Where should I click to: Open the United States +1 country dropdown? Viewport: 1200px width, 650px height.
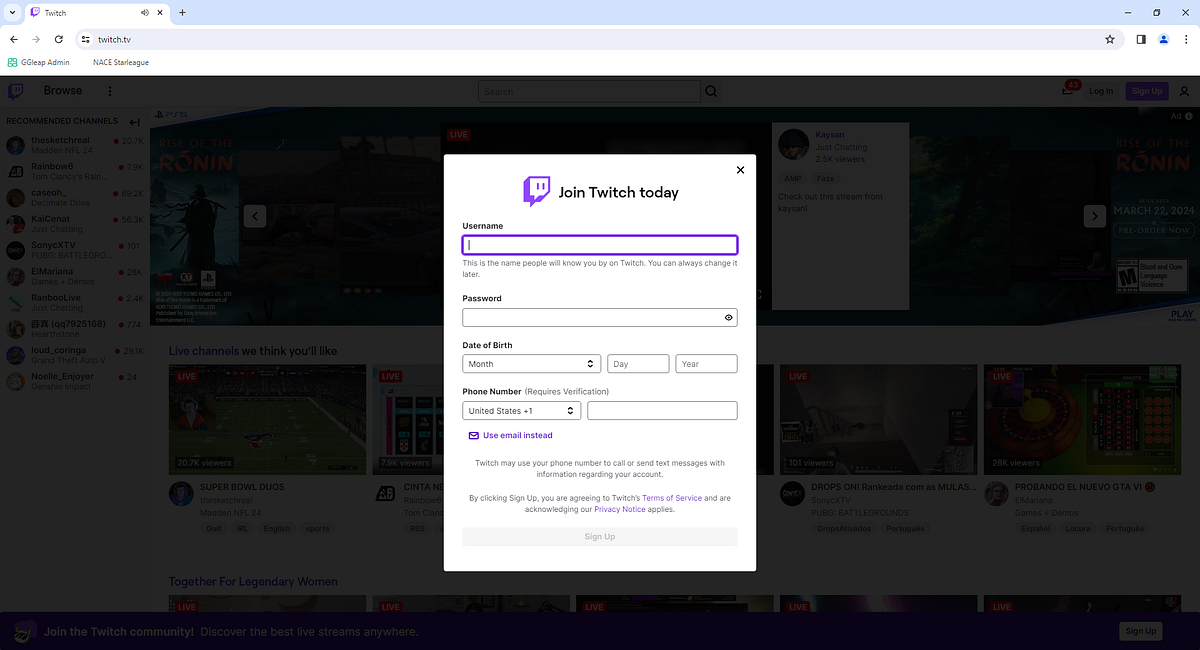520,410
